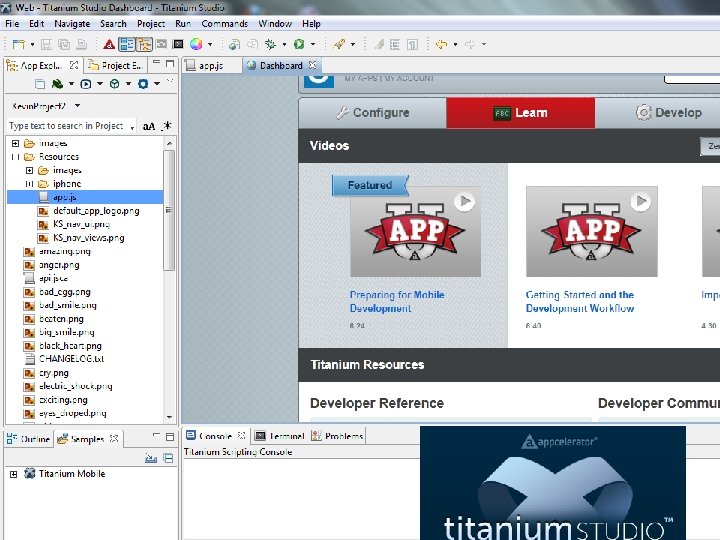Select black_heart.png file
The image size is (720, 540).
click(70, 346)
